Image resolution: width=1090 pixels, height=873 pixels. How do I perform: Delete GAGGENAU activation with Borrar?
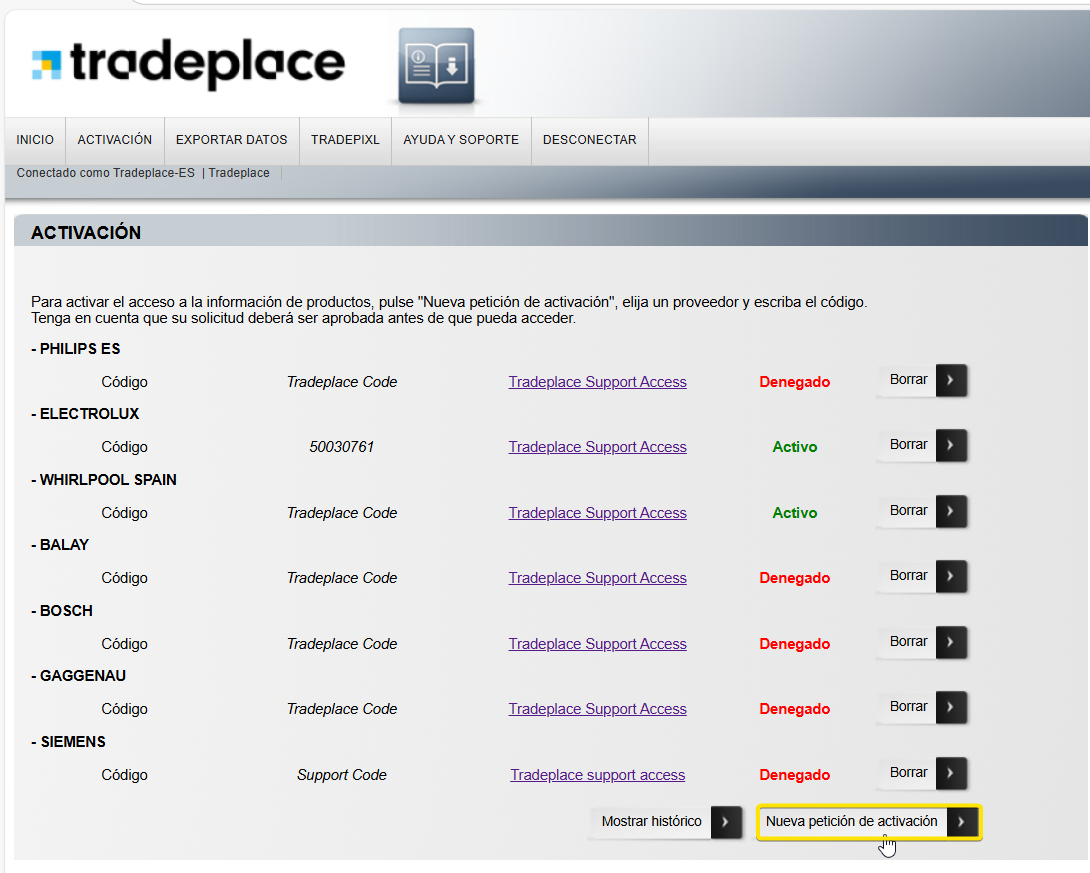[x=922, y=708]
